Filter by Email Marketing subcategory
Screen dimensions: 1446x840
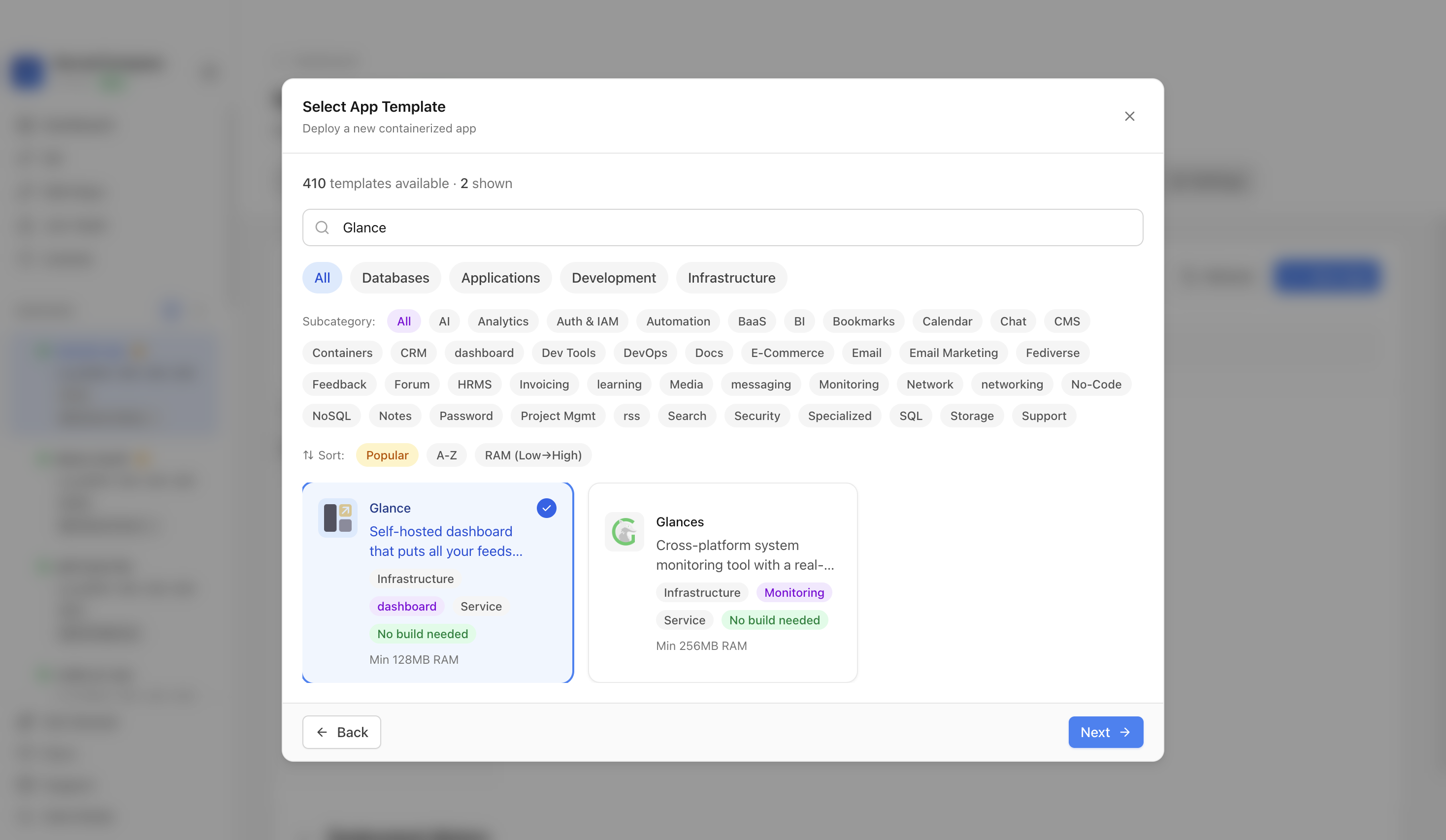click(953, 353)
